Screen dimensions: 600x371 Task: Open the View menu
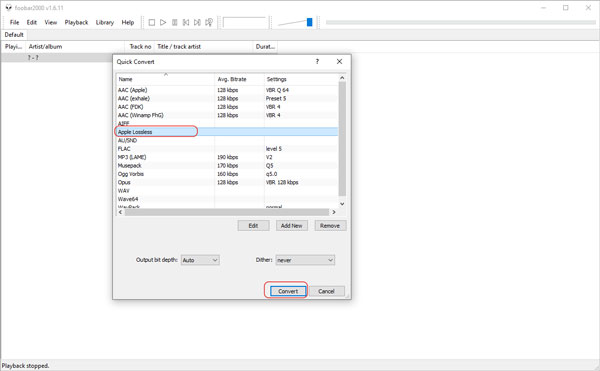point(51,23)
